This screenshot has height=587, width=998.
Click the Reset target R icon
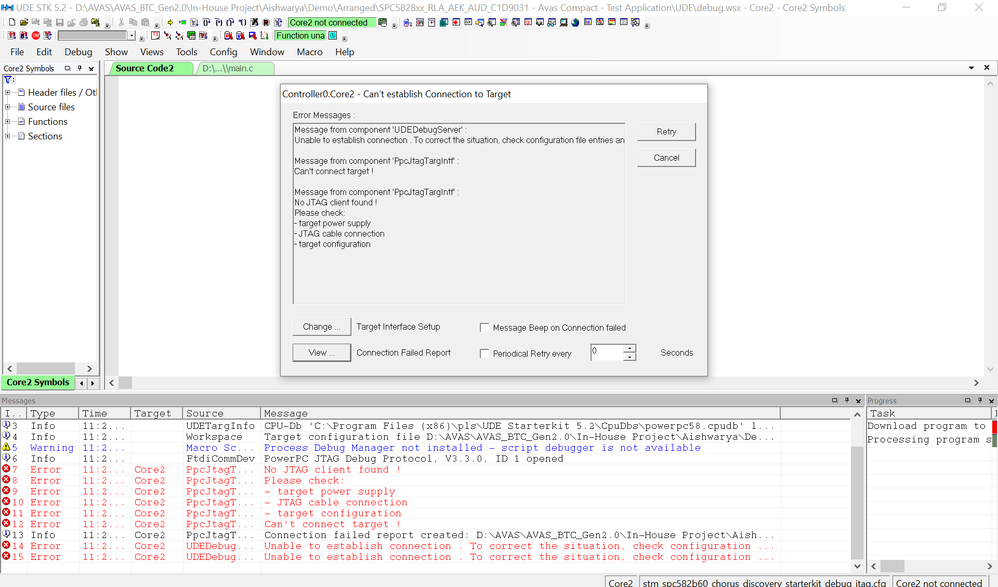coord(266,22)
